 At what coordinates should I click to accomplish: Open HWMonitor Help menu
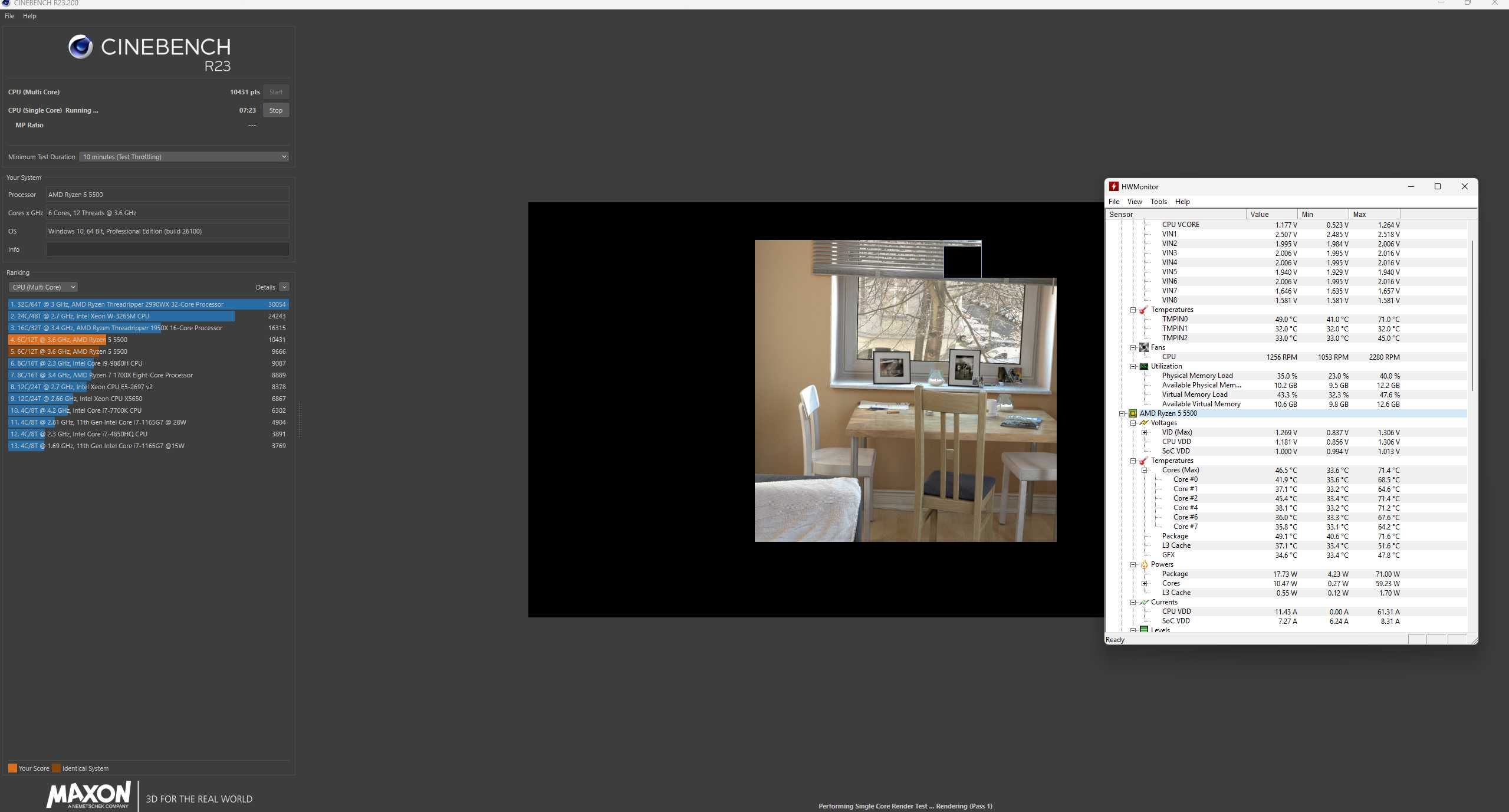1182,202
